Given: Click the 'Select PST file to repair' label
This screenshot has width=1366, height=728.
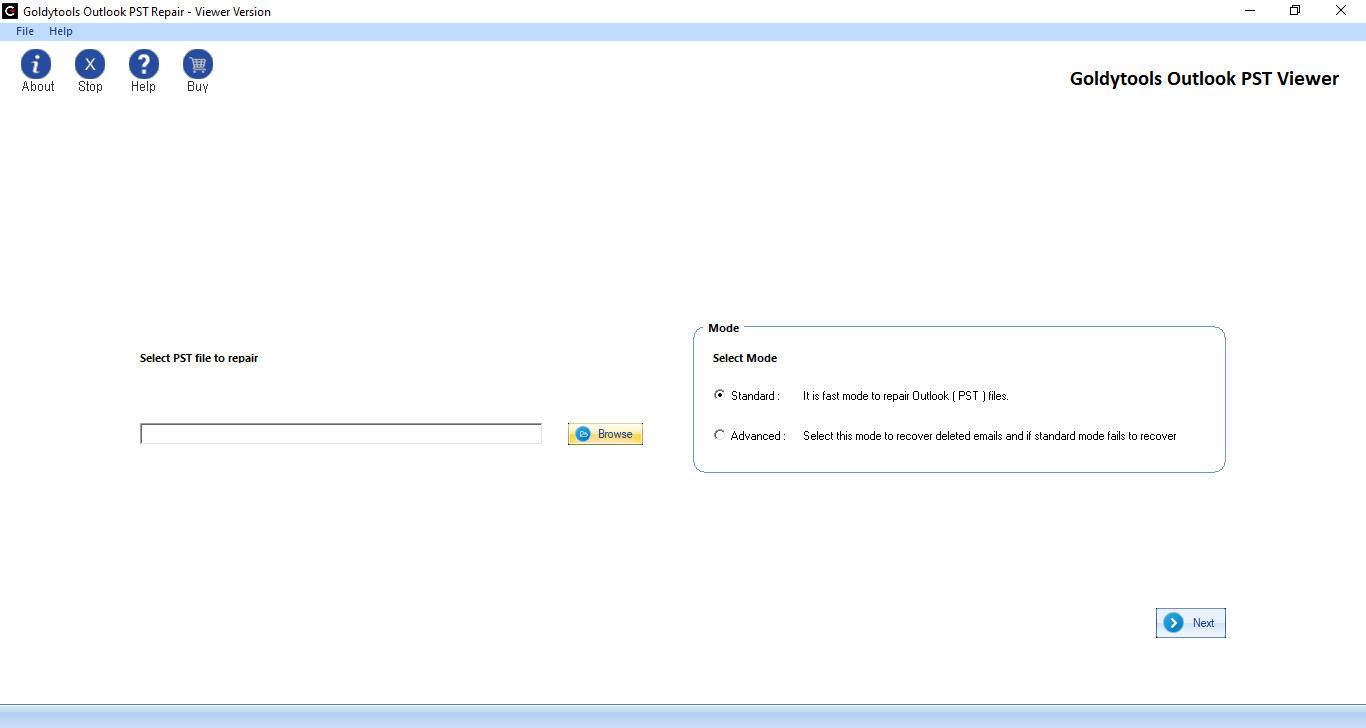Looking at the screenshot, I should pyautogui.click(x=199, y=358).
